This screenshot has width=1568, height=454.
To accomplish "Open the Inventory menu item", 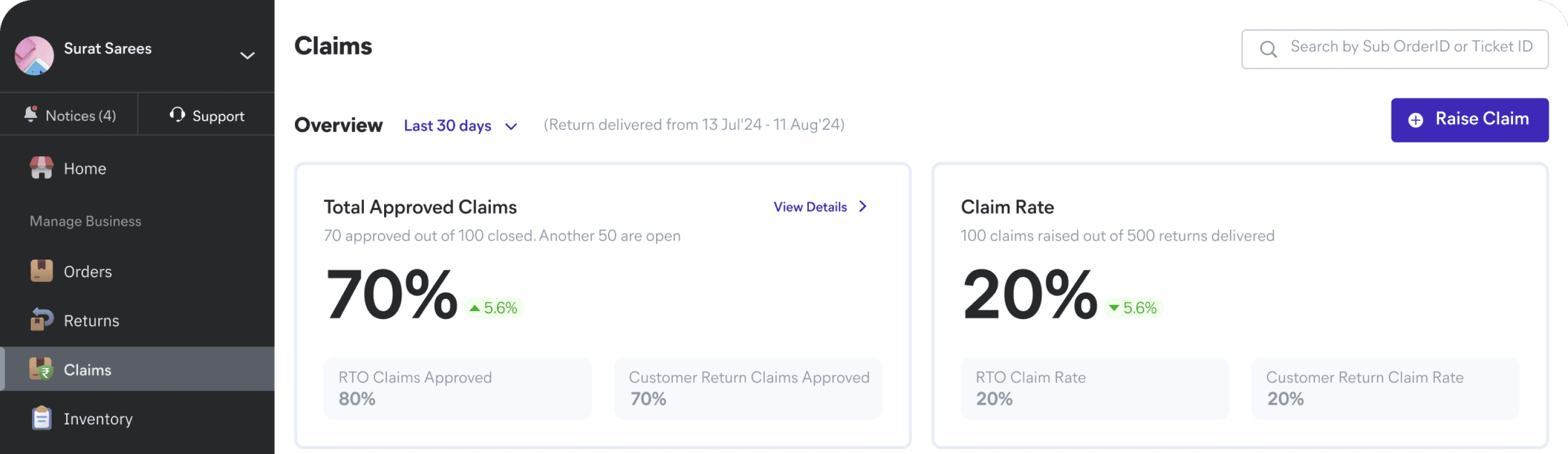I will pos(98,419).
